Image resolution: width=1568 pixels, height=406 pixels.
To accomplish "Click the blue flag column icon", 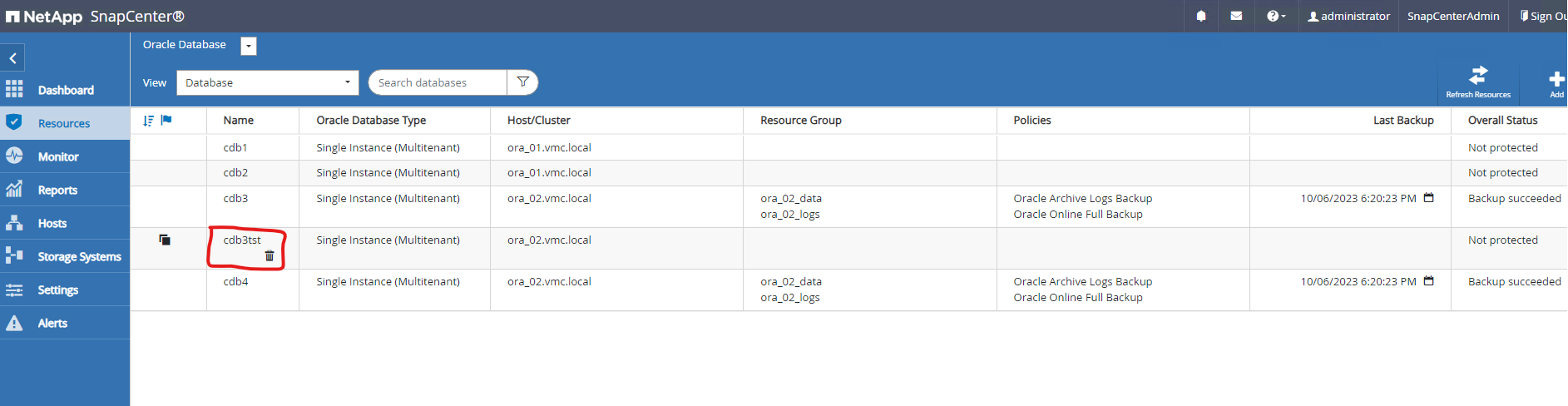I will point(166,121).
